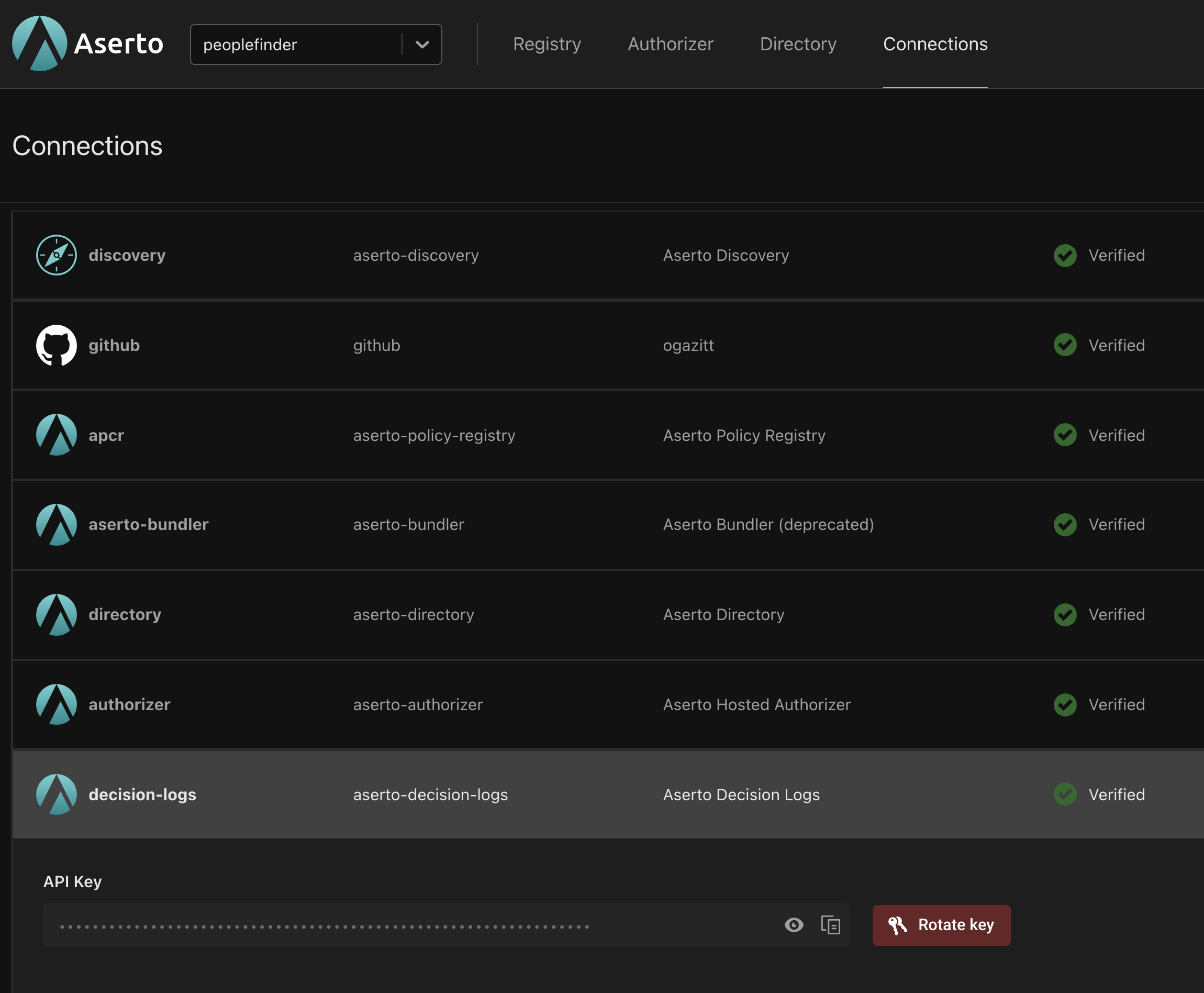The width and height of the screenshot is (1204, 993).
Task: Click the peoplefinder tenant selector field
Action: [294, 45]
